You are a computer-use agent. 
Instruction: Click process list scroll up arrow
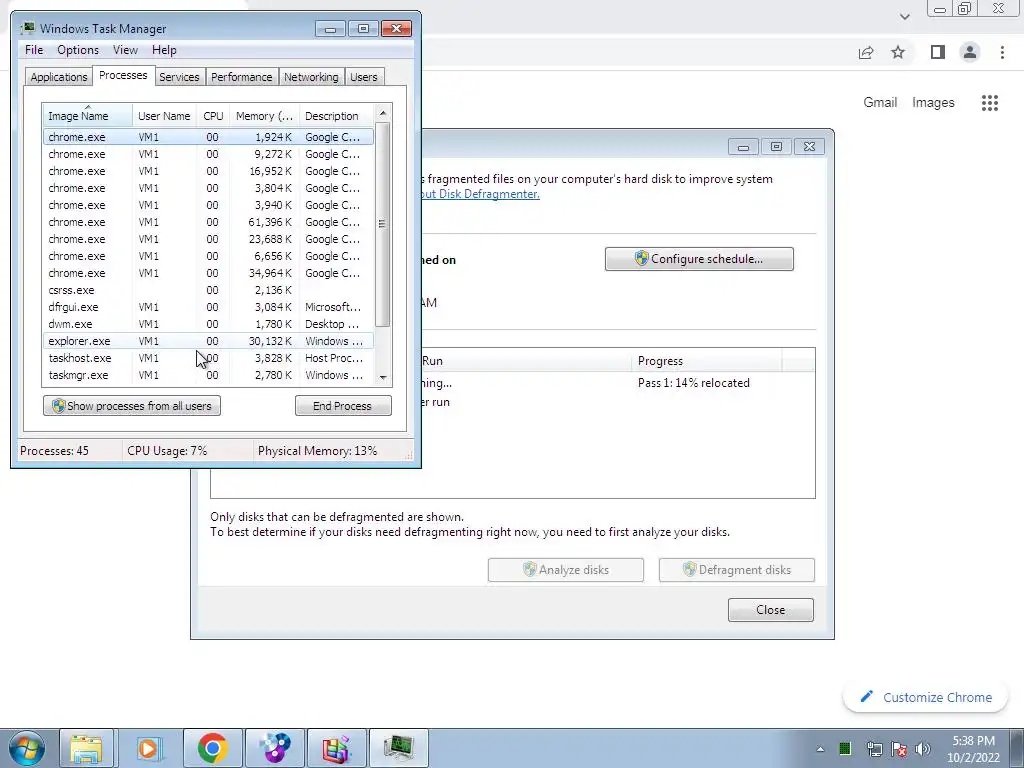click(x=383, y=113)
